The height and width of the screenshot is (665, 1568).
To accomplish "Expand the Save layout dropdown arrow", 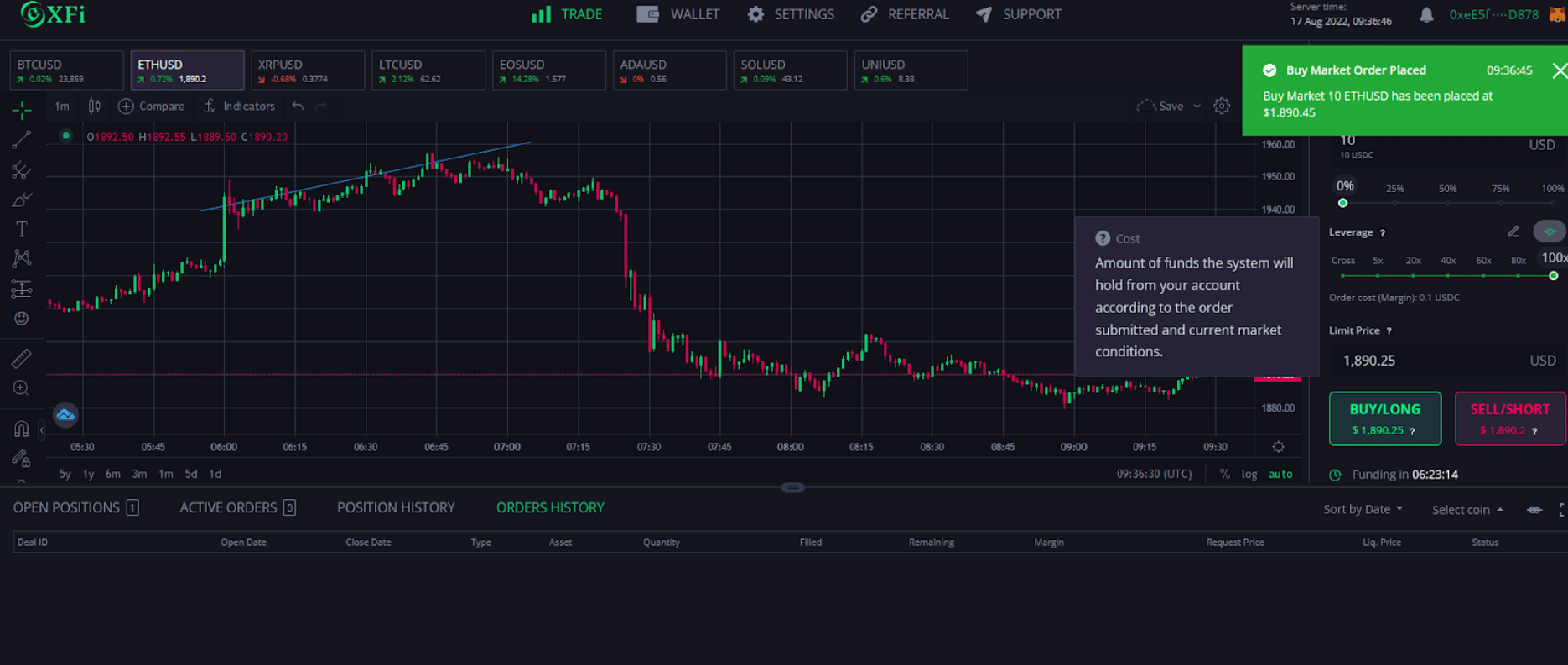I will coord(1197,107).
